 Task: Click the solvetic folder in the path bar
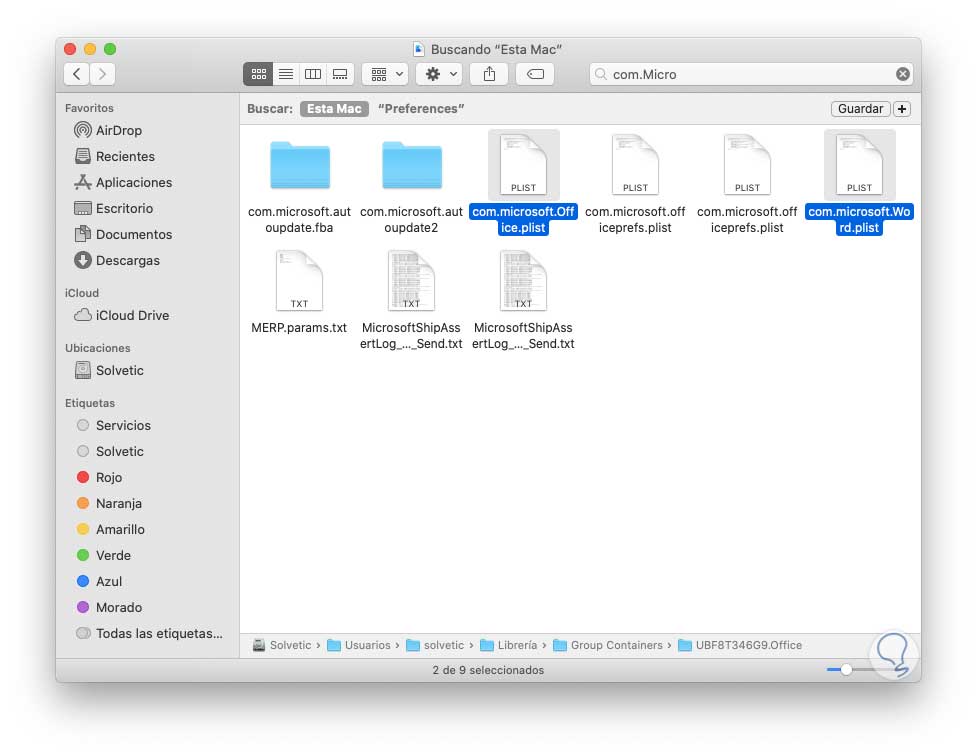435,646
